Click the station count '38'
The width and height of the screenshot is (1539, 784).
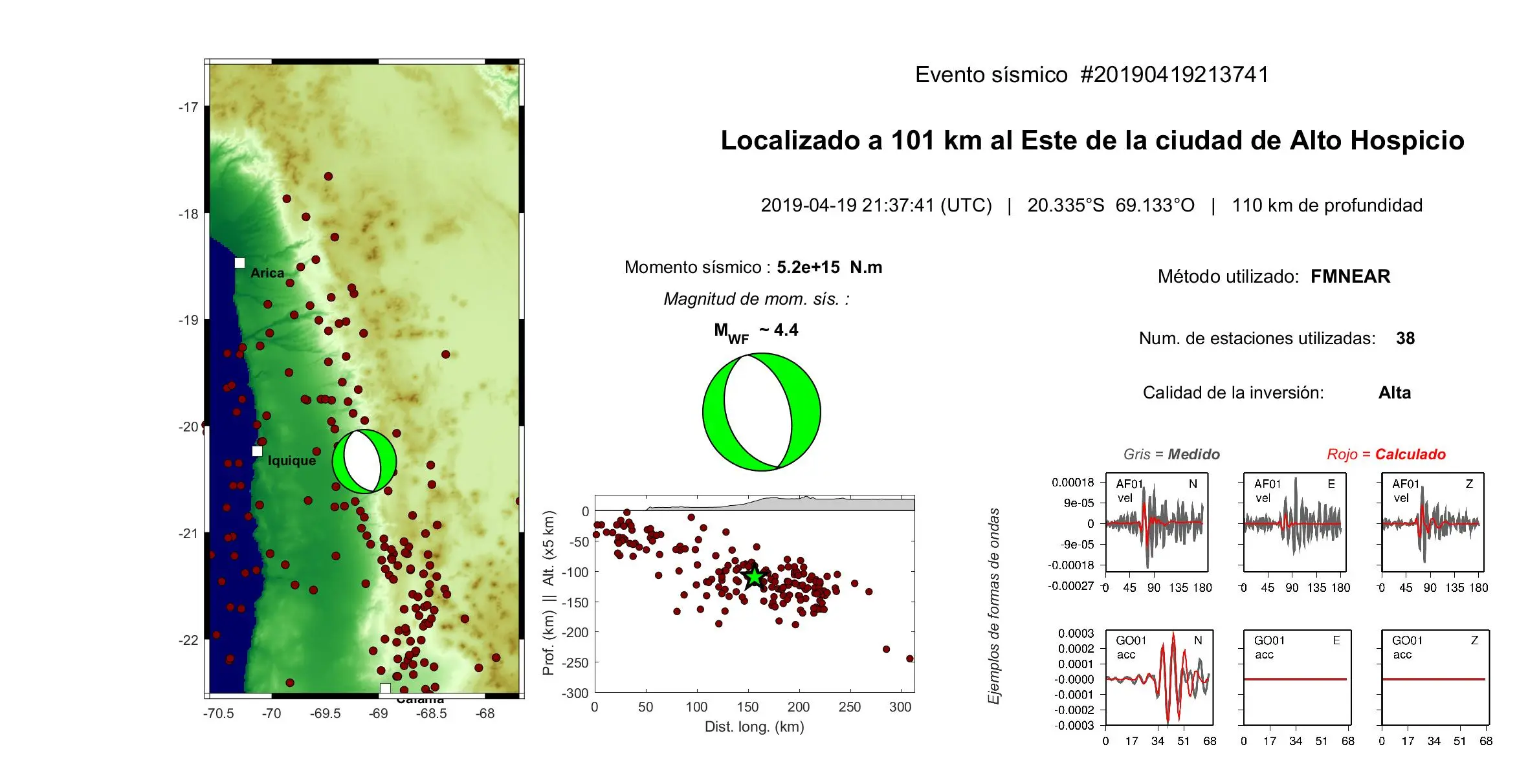1405,338
